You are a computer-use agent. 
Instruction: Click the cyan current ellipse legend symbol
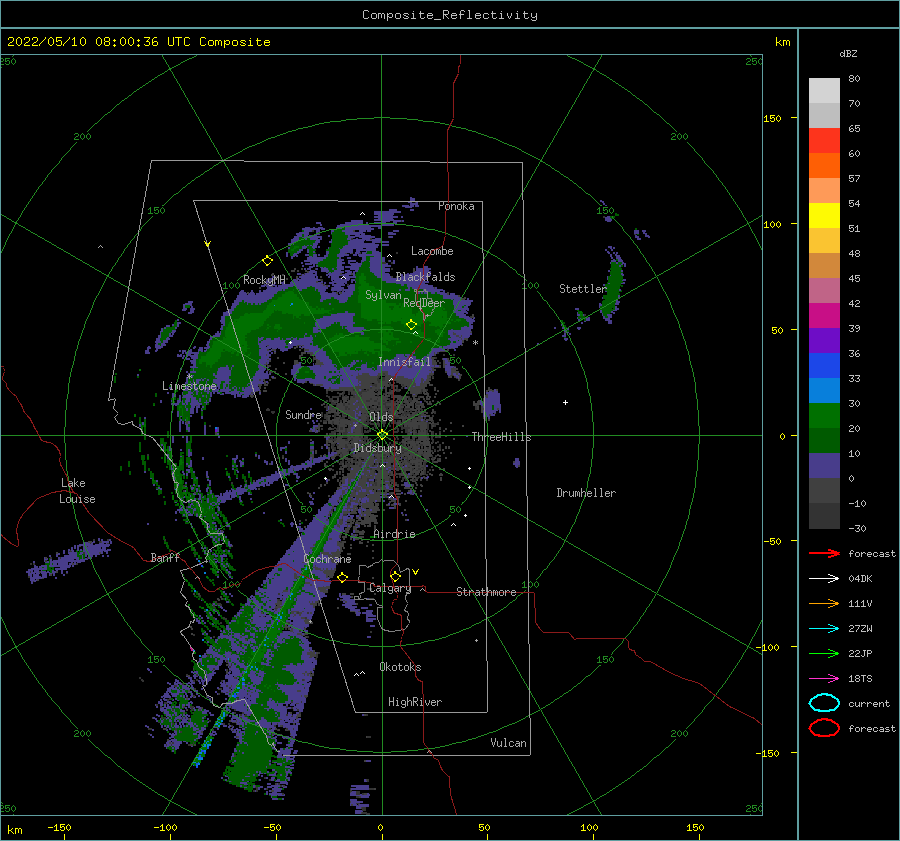[x=824, y=703]
